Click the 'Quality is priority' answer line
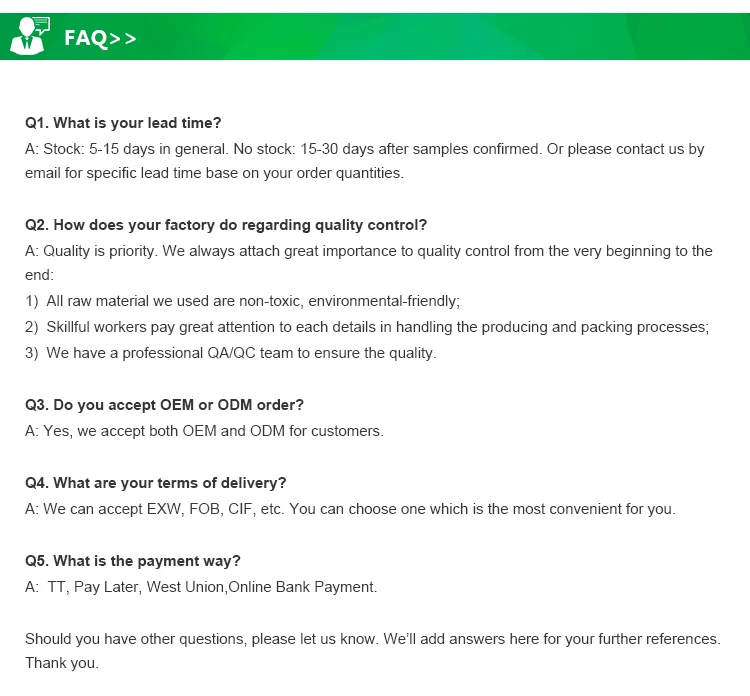 click(x=368, y=251)
